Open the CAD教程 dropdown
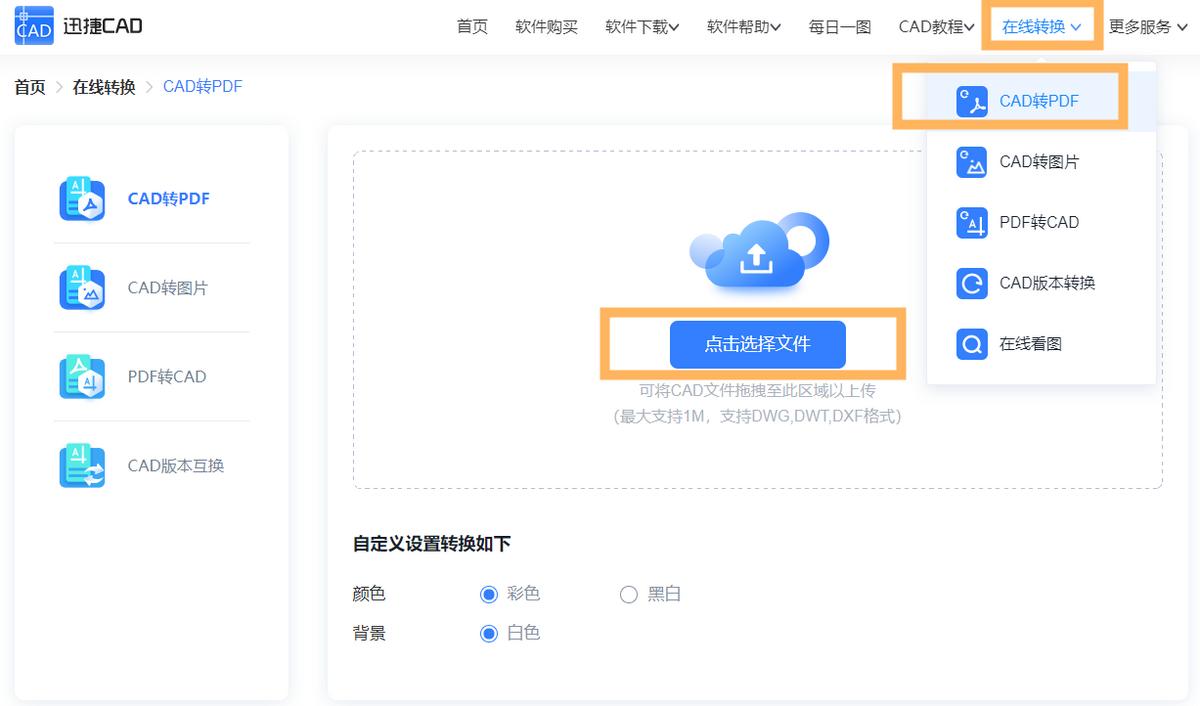Screen dimensions: 1200x706 [933, 27]
